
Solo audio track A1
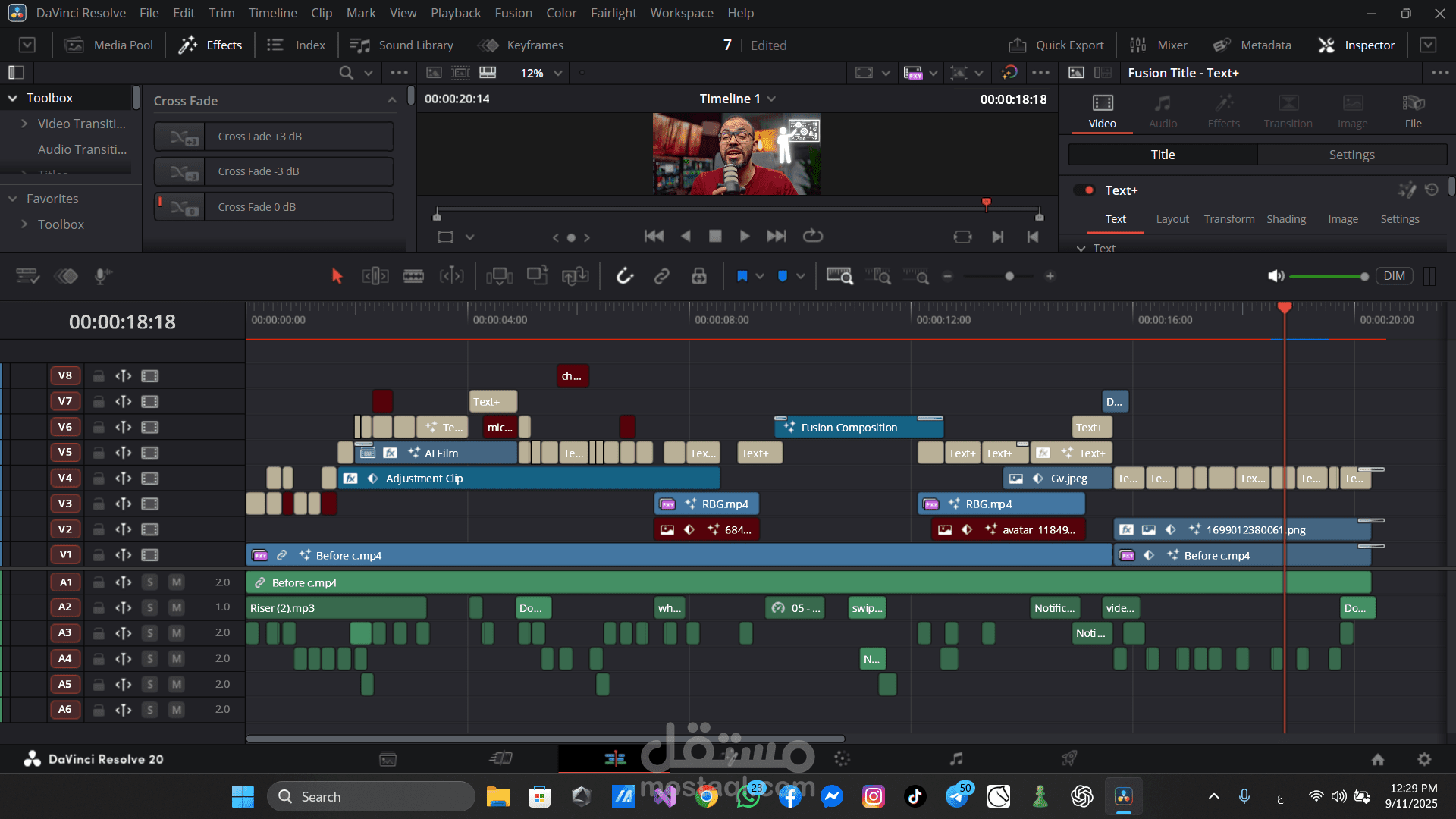pyautogui.click(x=150, y=582)
